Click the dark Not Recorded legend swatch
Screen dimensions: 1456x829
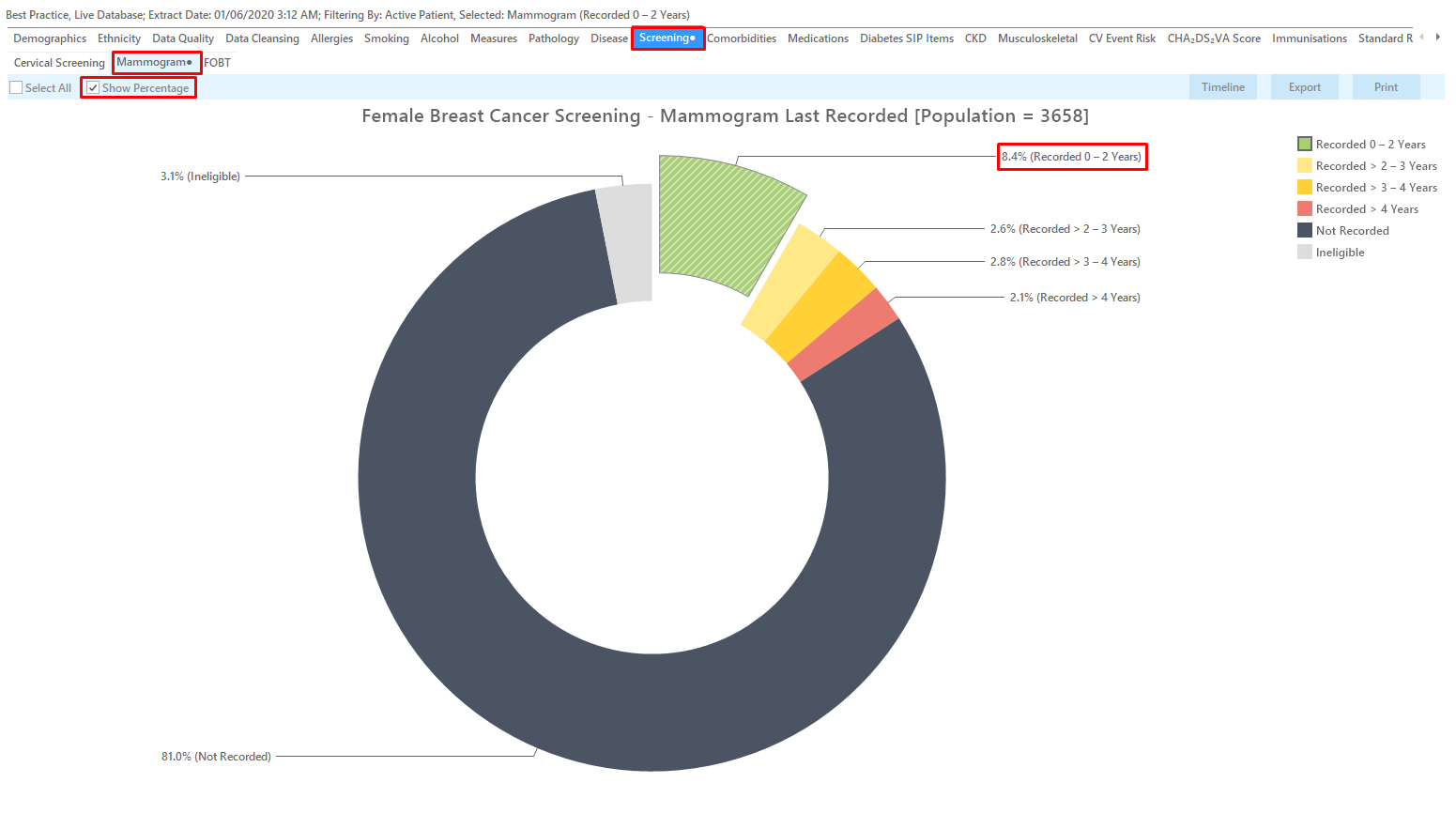pyautogui.click(x=1304, y=230)
